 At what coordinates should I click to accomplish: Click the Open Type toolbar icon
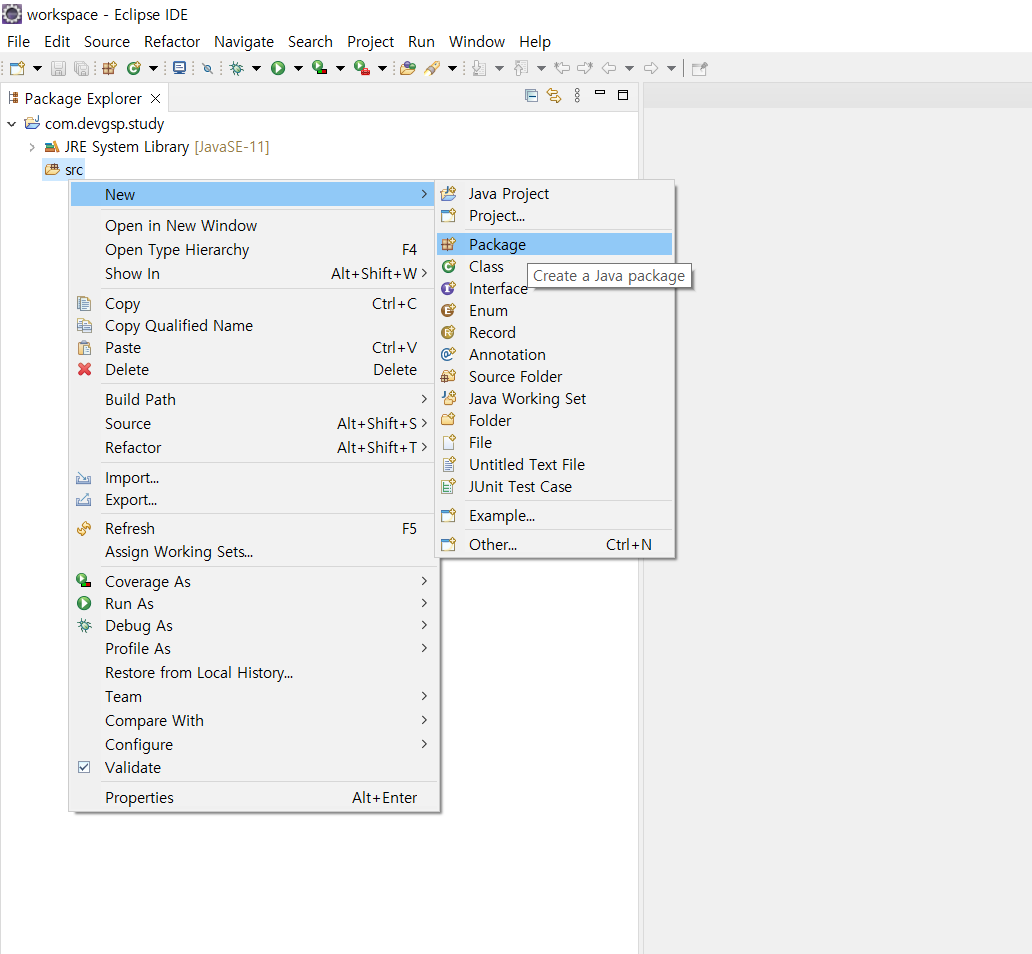point(408,68)
